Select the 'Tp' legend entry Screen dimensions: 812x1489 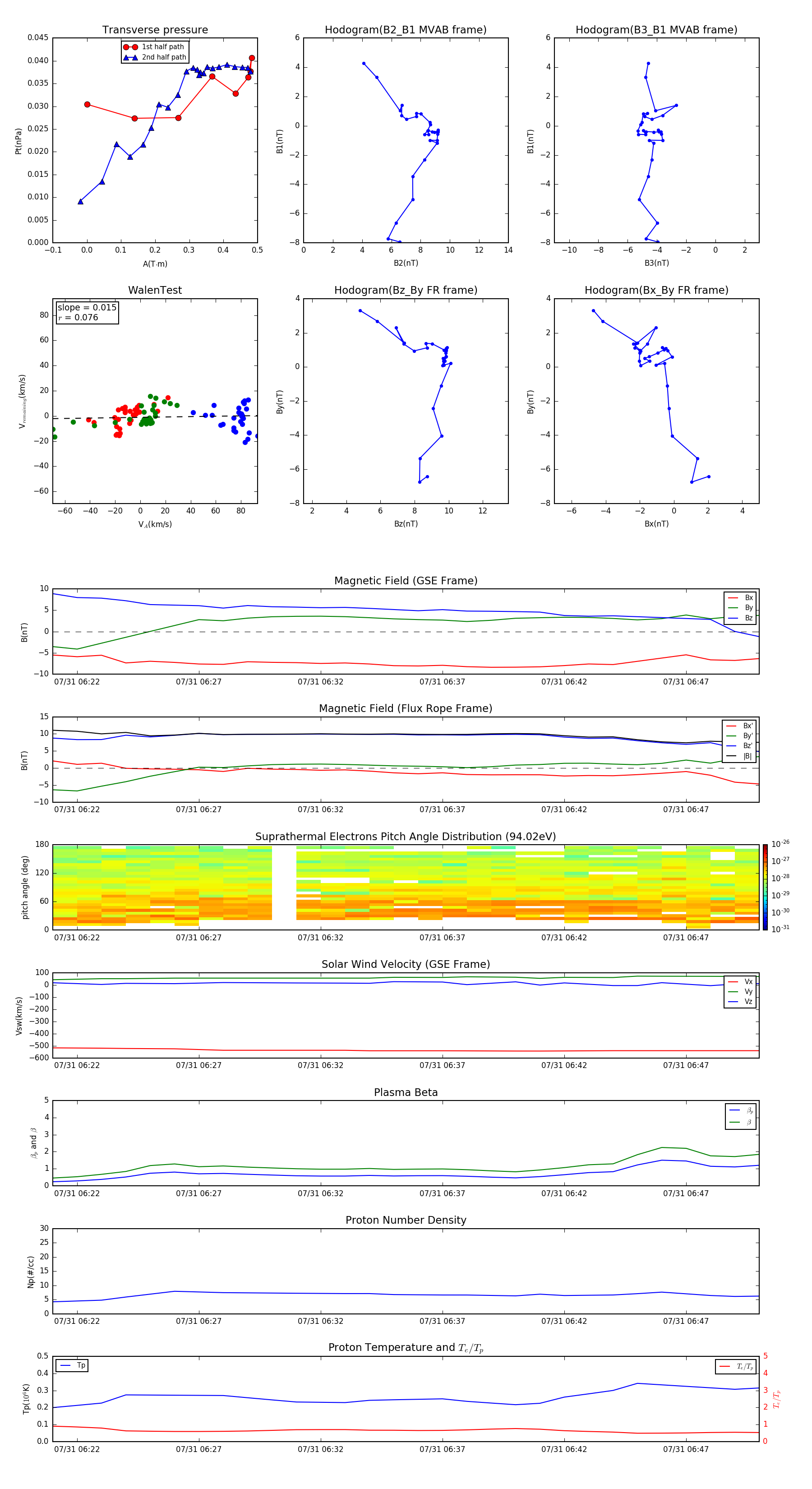(x=73, y=1365)
